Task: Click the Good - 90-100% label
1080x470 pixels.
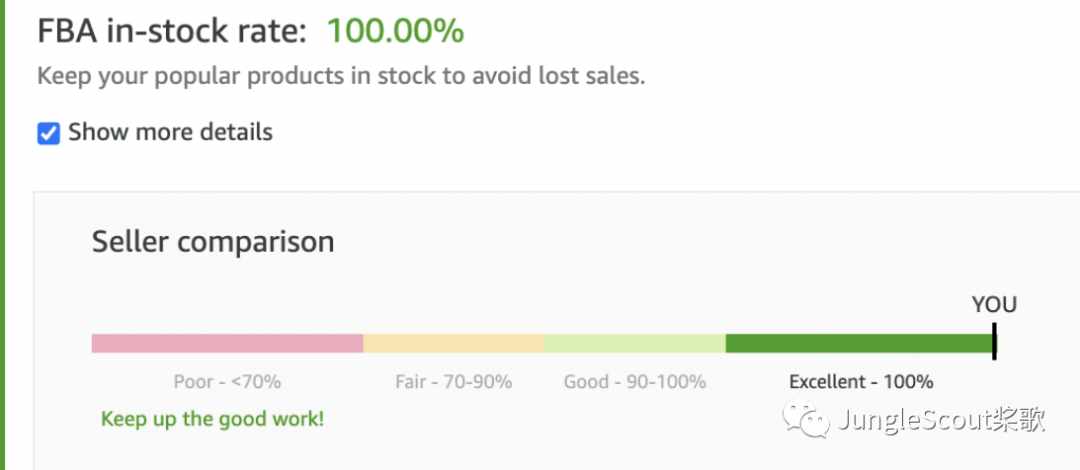Action: point(634,382)
